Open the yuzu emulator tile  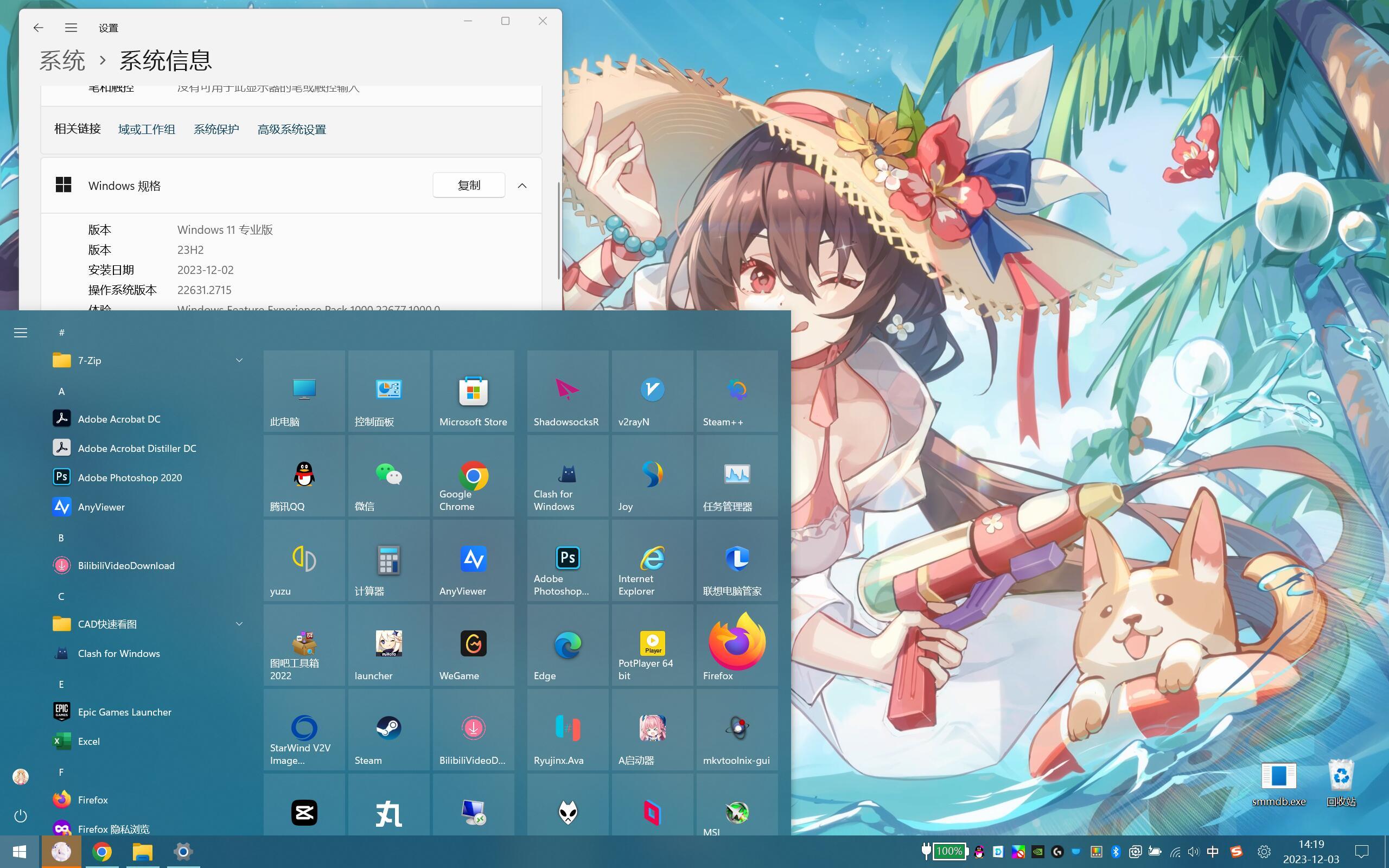pyautogui.click(x=304, y=560)
